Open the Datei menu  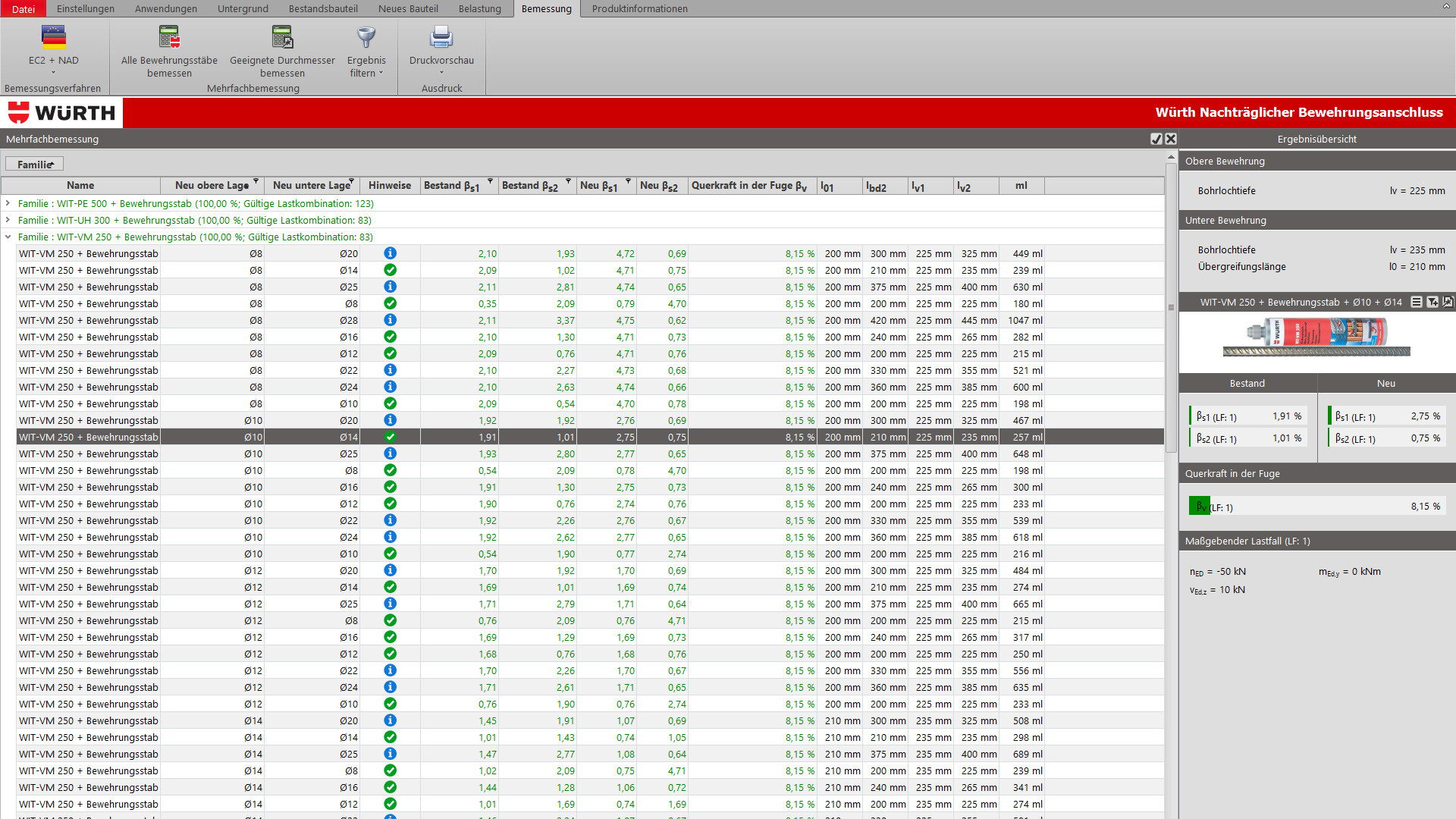tap(24, 8)
